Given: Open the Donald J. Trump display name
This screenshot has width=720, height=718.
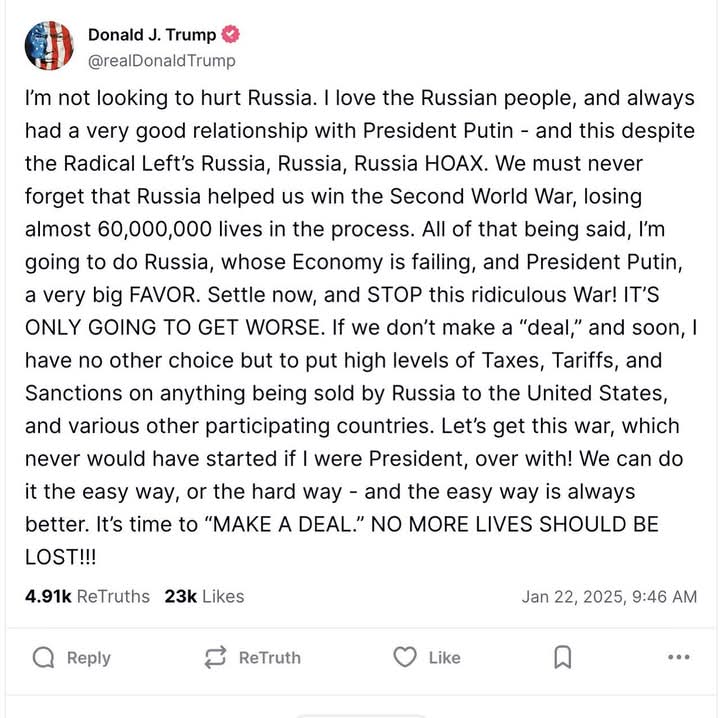Looking at the screenshot, I should 151,35.
